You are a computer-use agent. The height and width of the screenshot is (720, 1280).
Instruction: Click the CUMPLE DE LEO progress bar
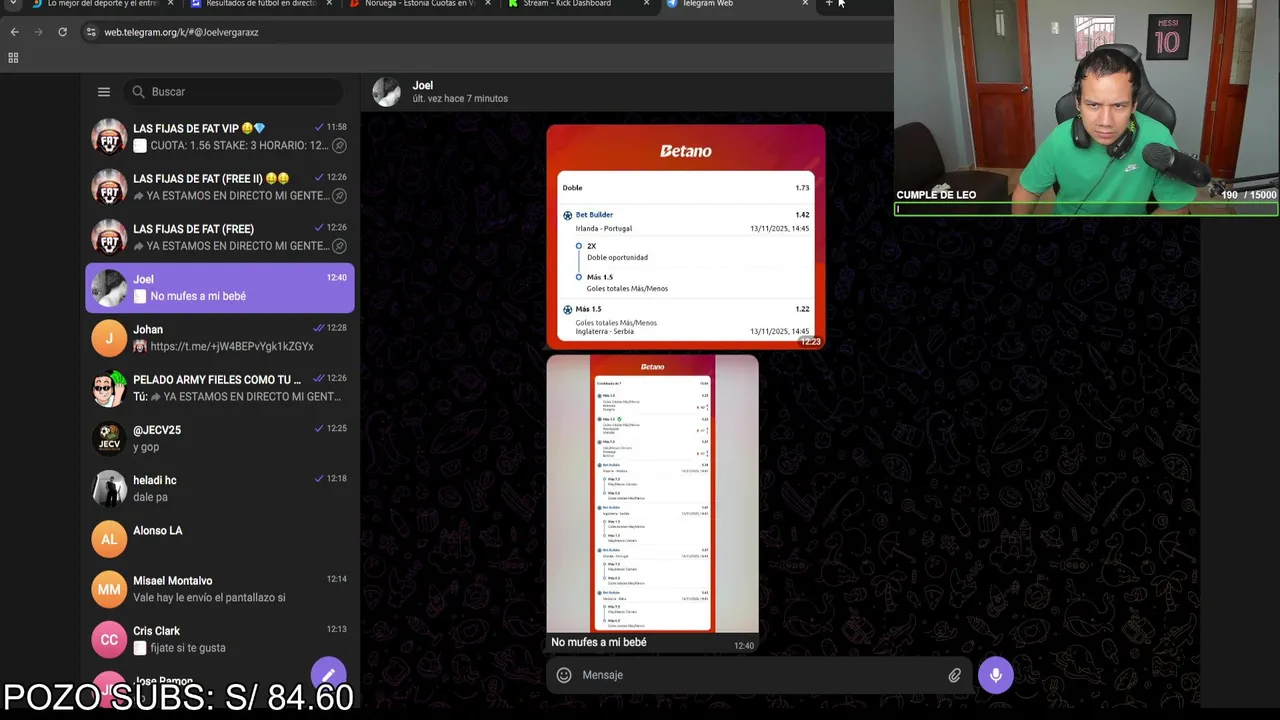tap(1086, 209)
